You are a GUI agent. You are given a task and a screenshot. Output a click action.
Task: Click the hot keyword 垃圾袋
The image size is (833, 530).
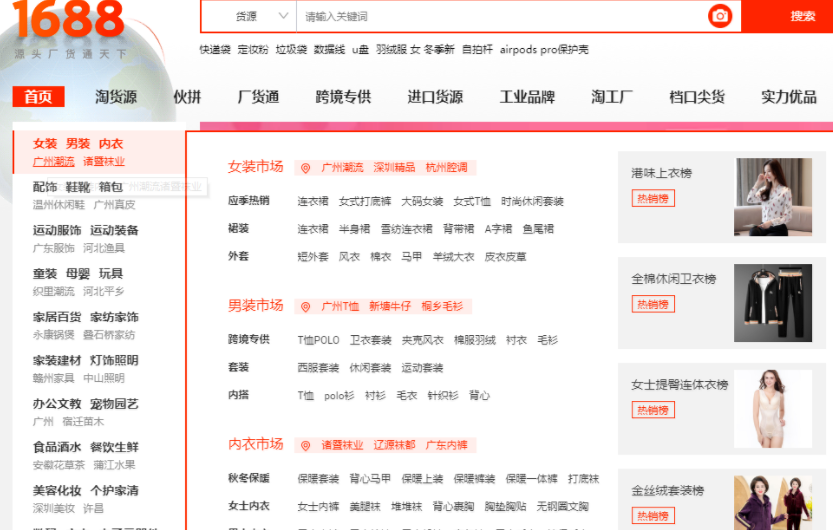[291, 49]
